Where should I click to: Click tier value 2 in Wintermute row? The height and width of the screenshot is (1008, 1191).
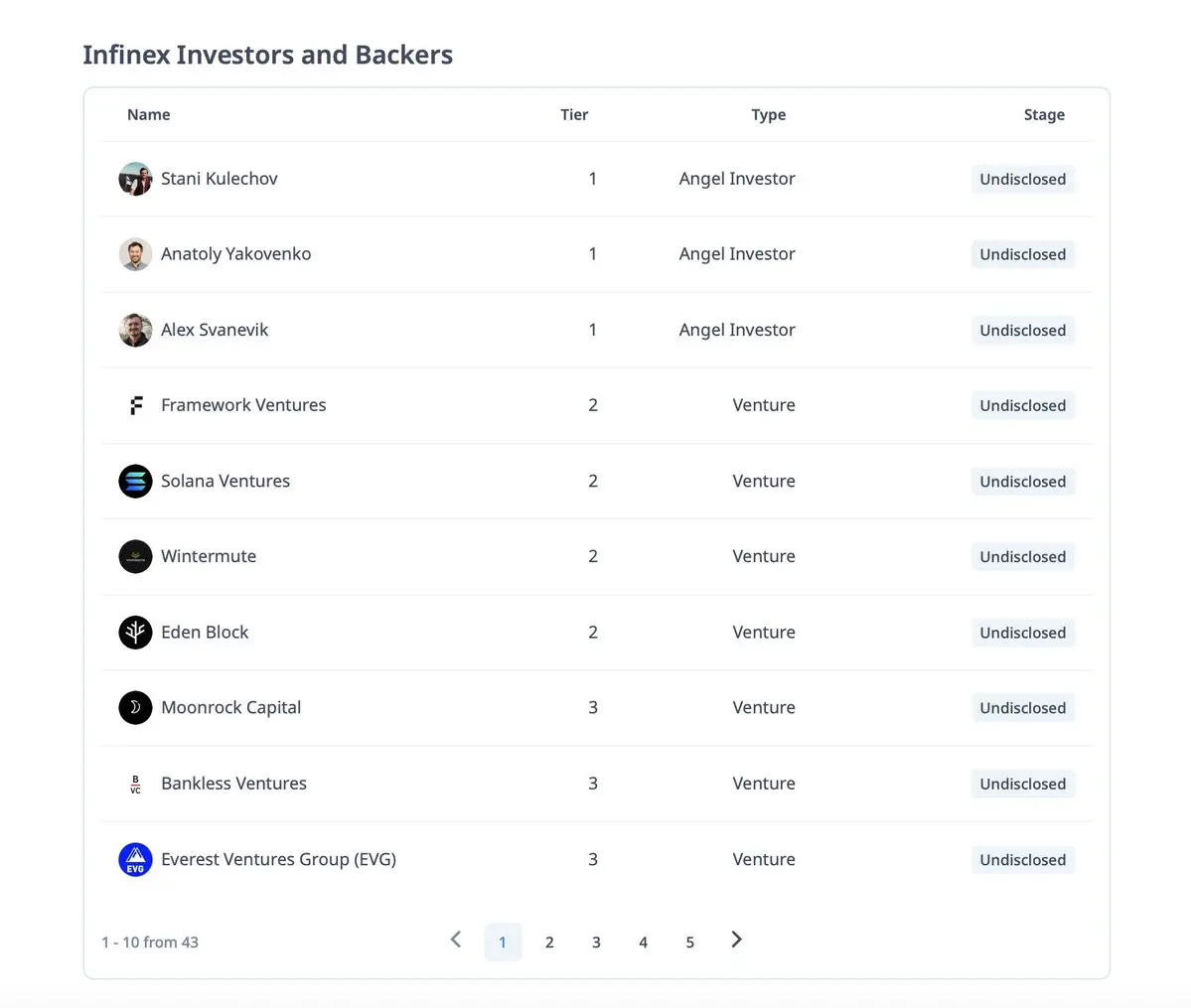pos(592,556)
